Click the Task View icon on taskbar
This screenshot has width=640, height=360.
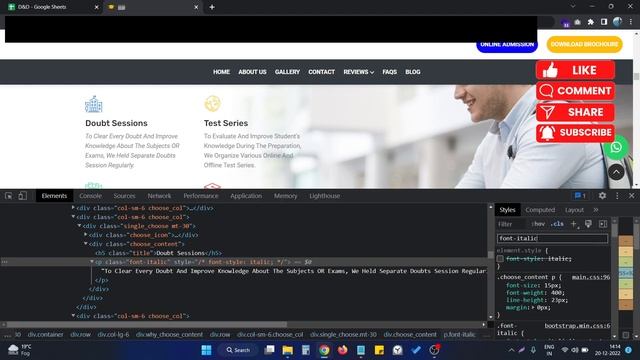coord(269,350)
